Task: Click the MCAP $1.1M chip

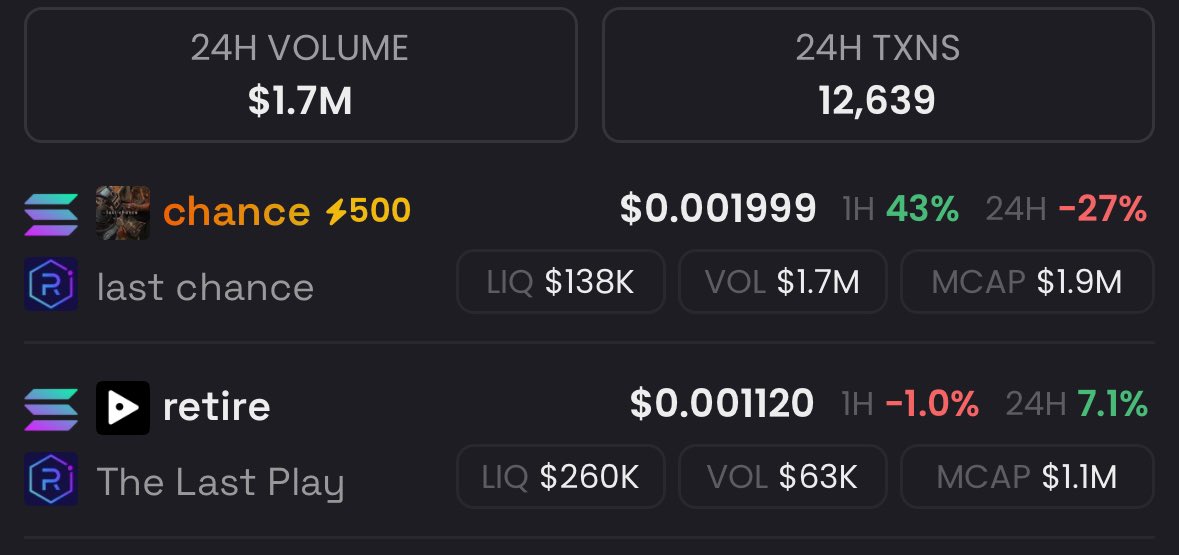Action: click(x=1027, y=477)
